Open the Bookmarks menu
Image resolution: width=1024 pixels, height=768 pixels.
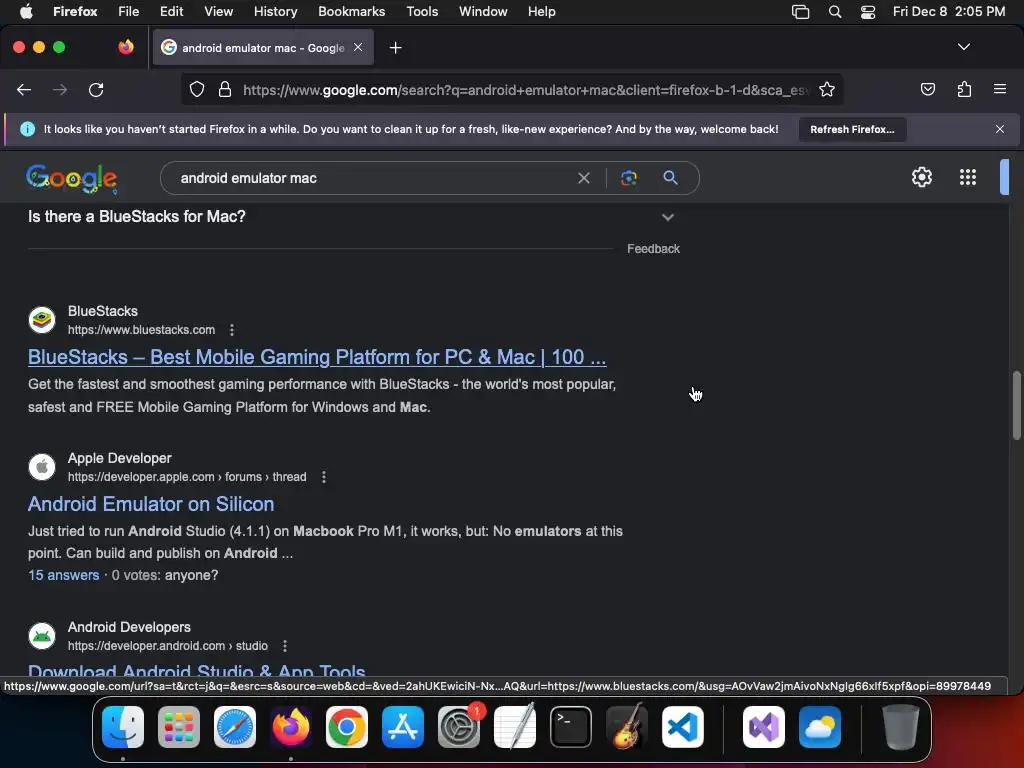pos(351,12)
